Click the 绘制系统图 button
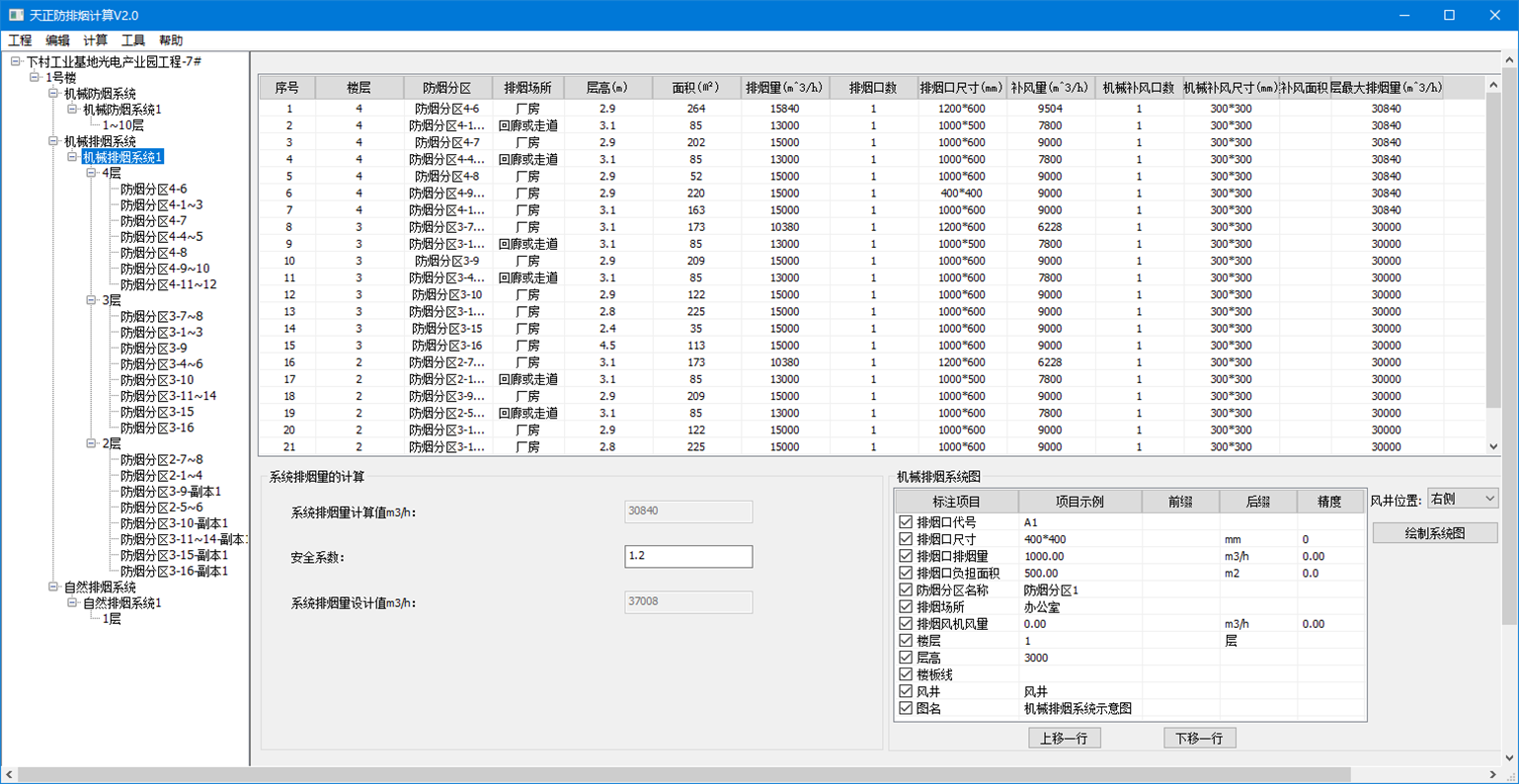 point(1435,533)
